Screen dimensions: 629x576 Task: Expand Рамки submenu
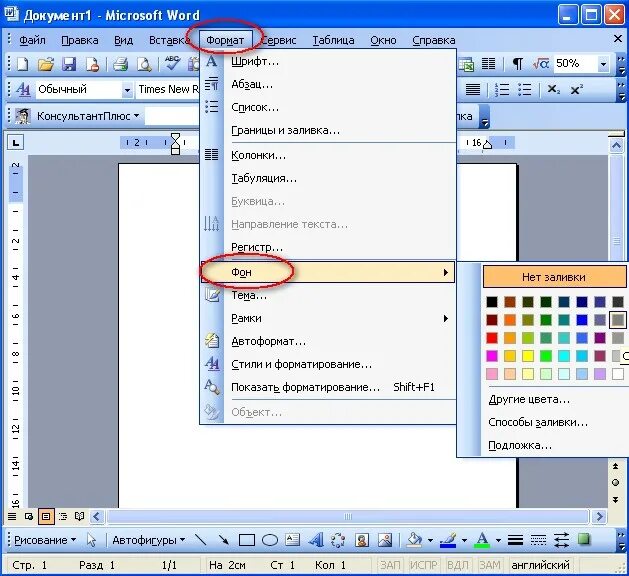tap(328, 318)
